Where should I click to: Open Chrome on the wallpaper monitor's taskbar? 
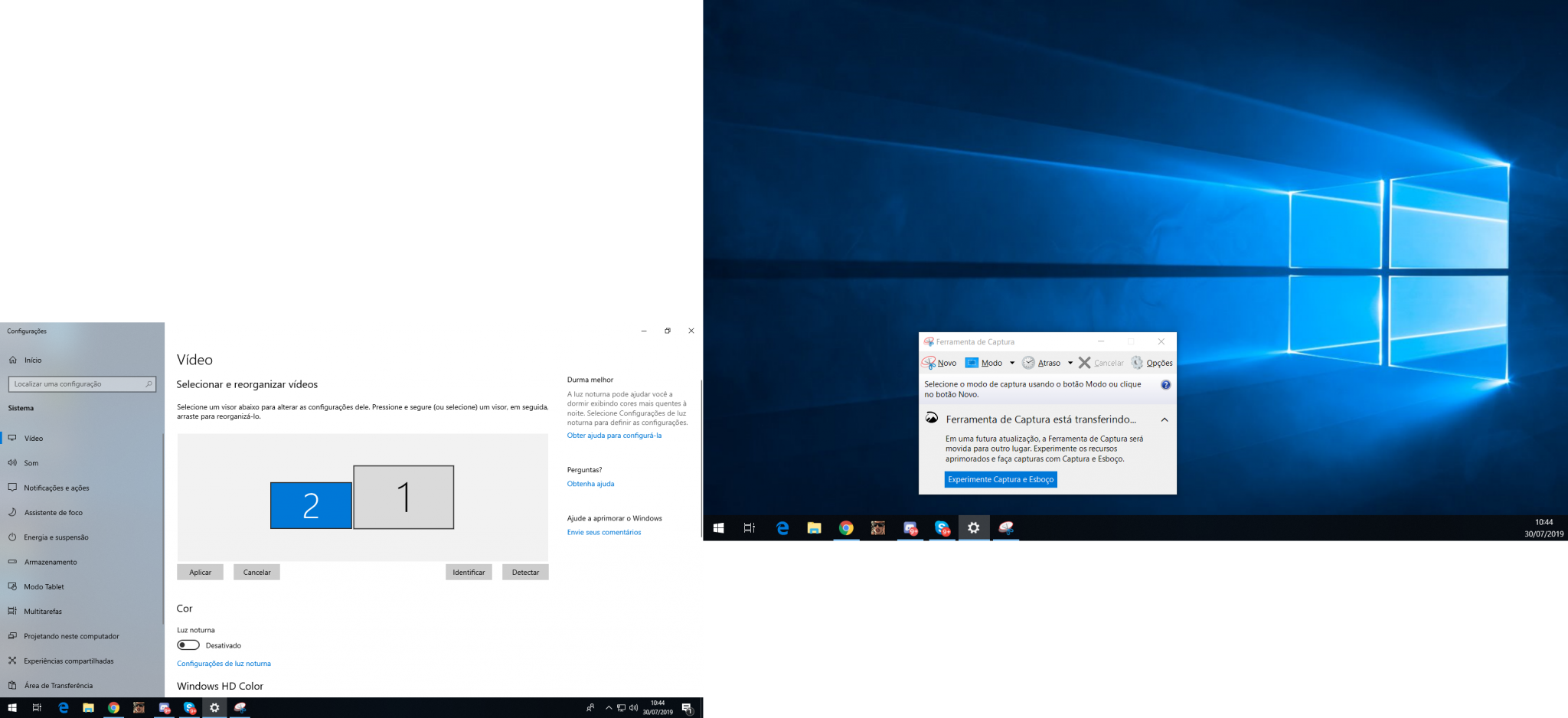tap(846, 528)
